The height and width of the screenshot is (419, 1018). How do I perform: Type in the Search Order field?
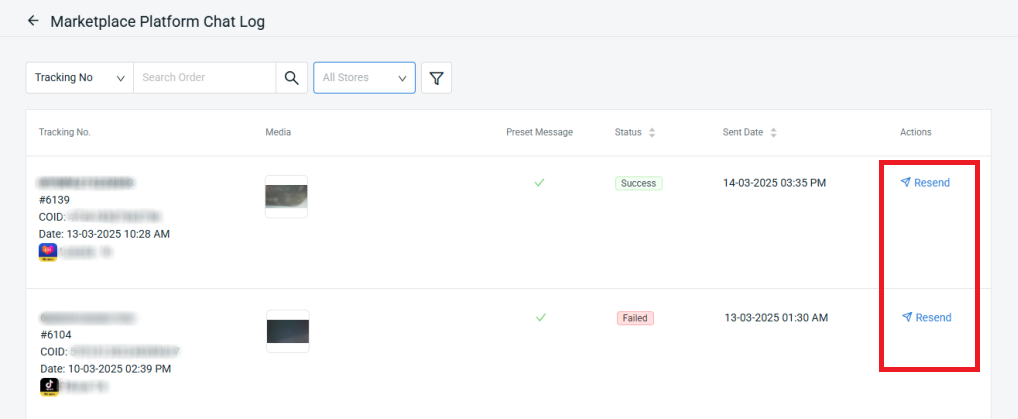204,78
